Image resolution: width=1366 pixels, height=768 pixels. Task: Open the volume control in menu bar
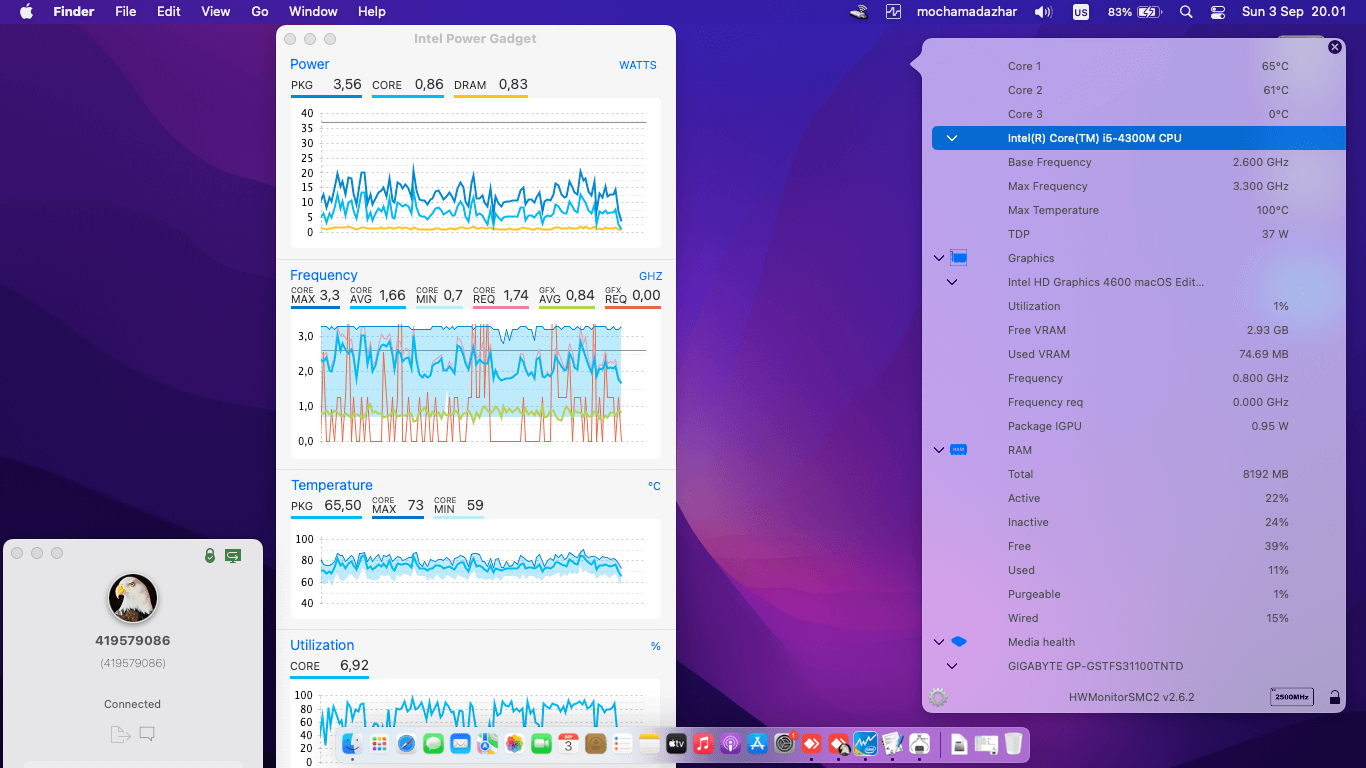1043,12
